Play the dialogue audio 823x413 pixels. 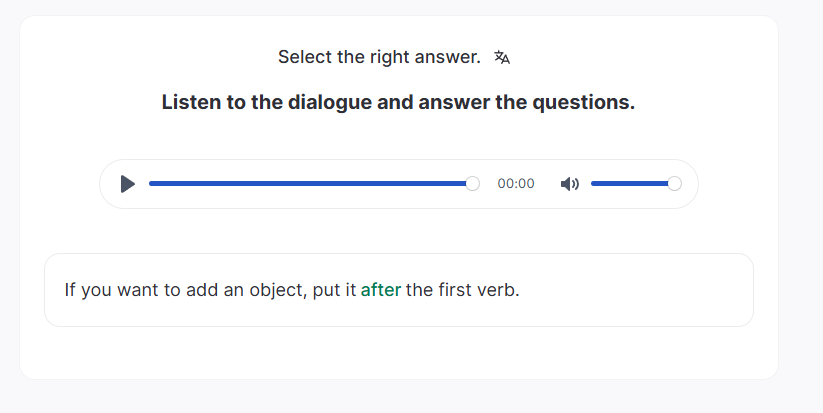click(127, 184)
